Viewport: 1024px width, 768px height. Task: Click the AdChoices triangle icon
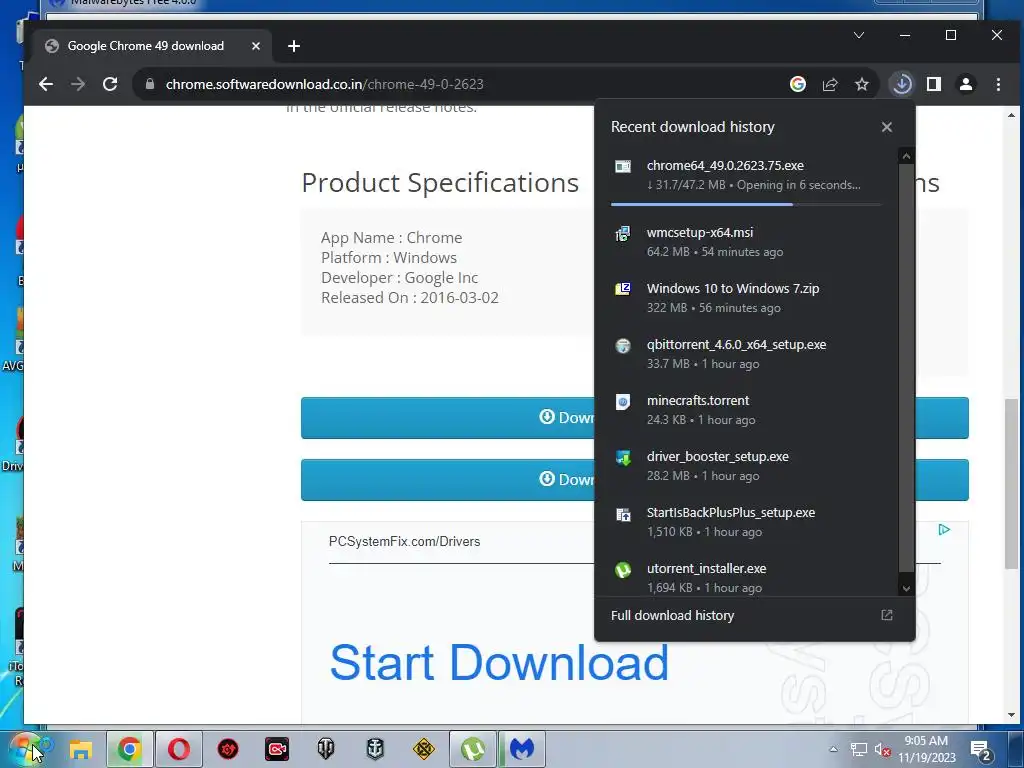944,530
